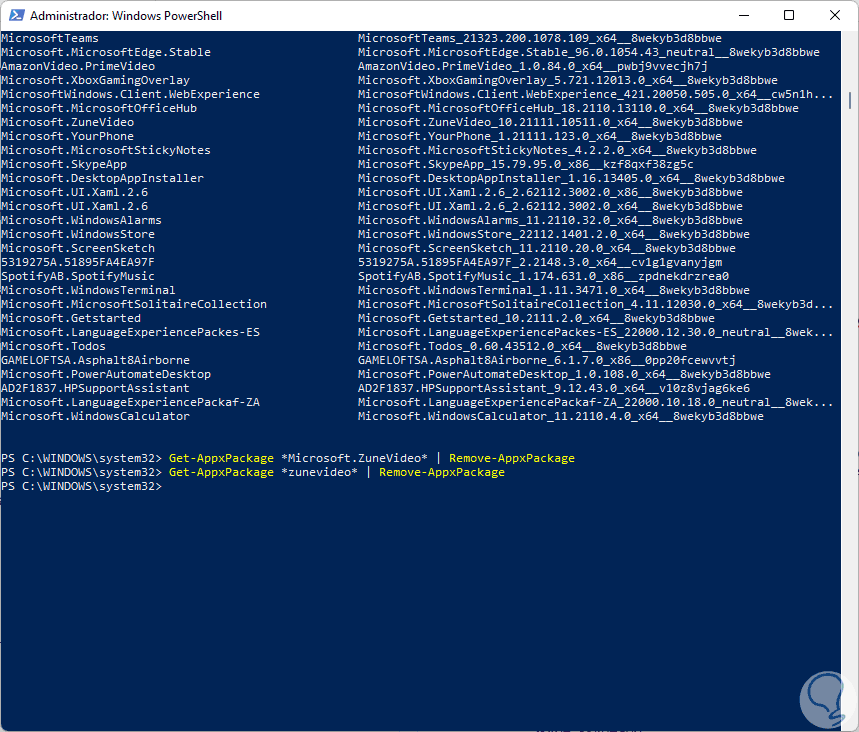Click ZuneVideo_10.21111.10511.0 full name
This screenshot has width=859, height=732.
pyautogui.click(x=550, y=122)
